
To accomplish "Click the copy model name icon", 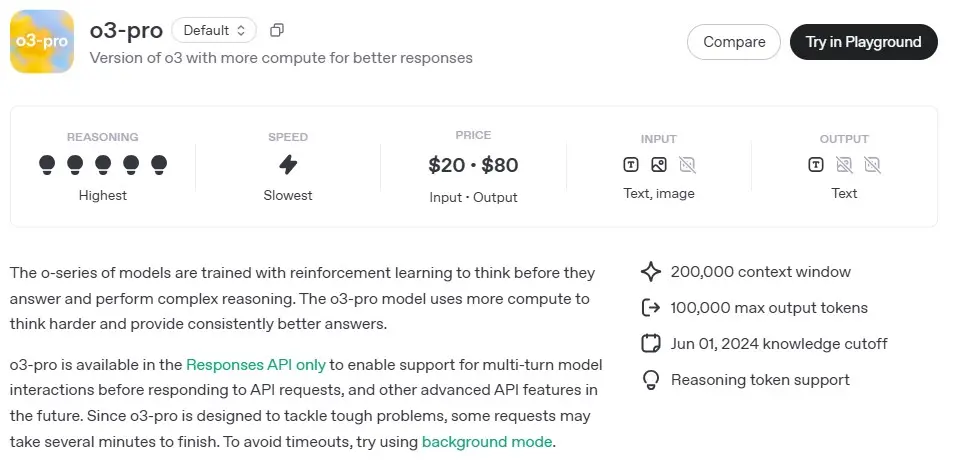I will pyautogui.click(x=277, y=30).
